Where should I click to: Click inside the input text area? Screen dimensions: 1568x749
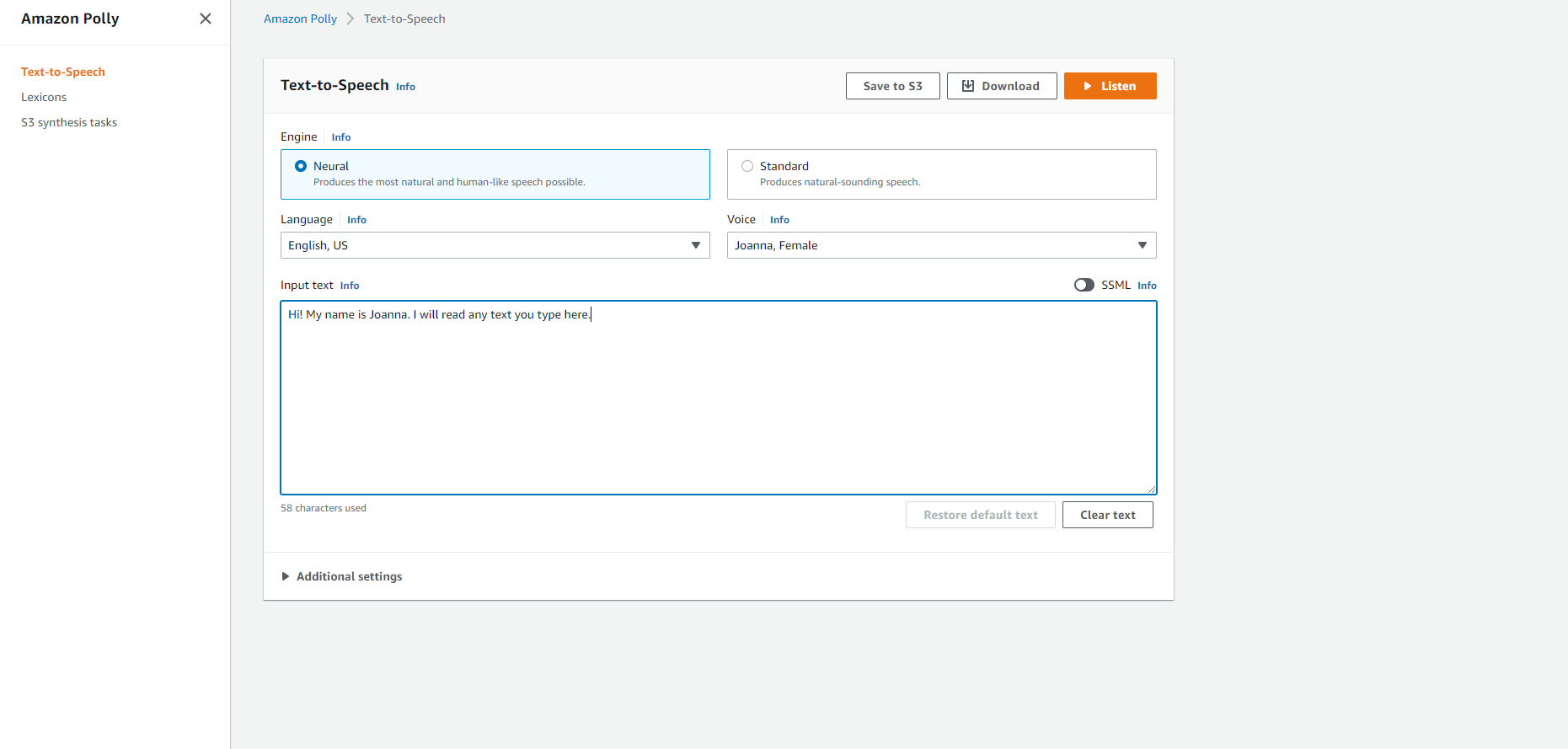coord(719,398)
